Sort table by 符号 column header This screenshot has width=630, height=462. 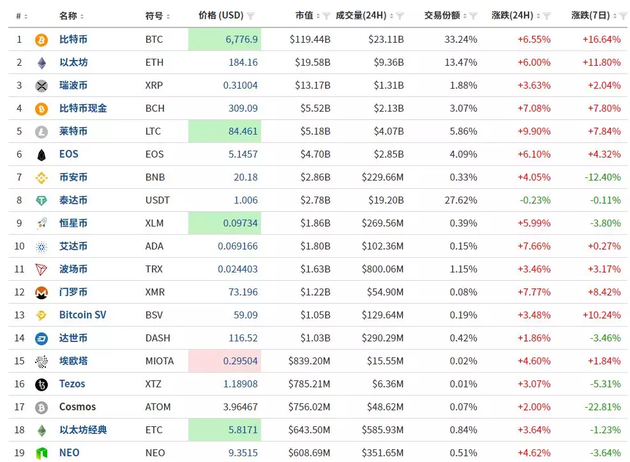tap(157, 16)
